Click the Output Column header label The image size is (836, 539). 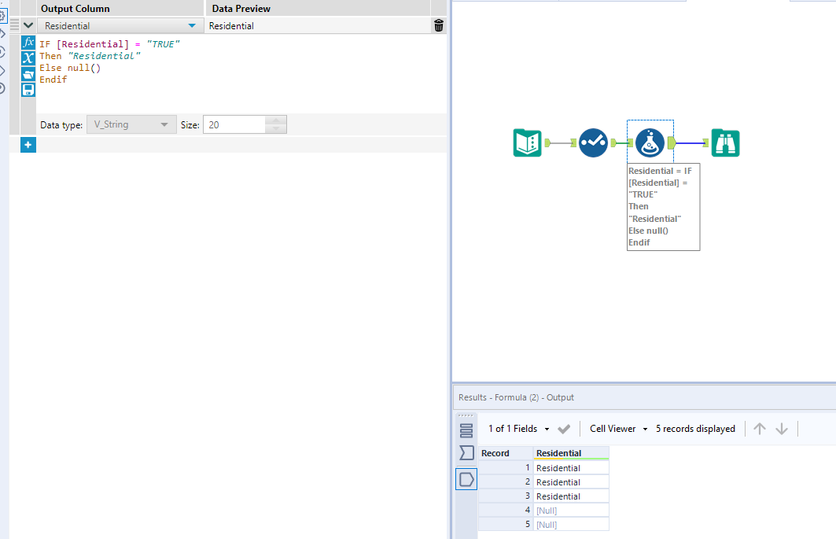pos(75,9)
